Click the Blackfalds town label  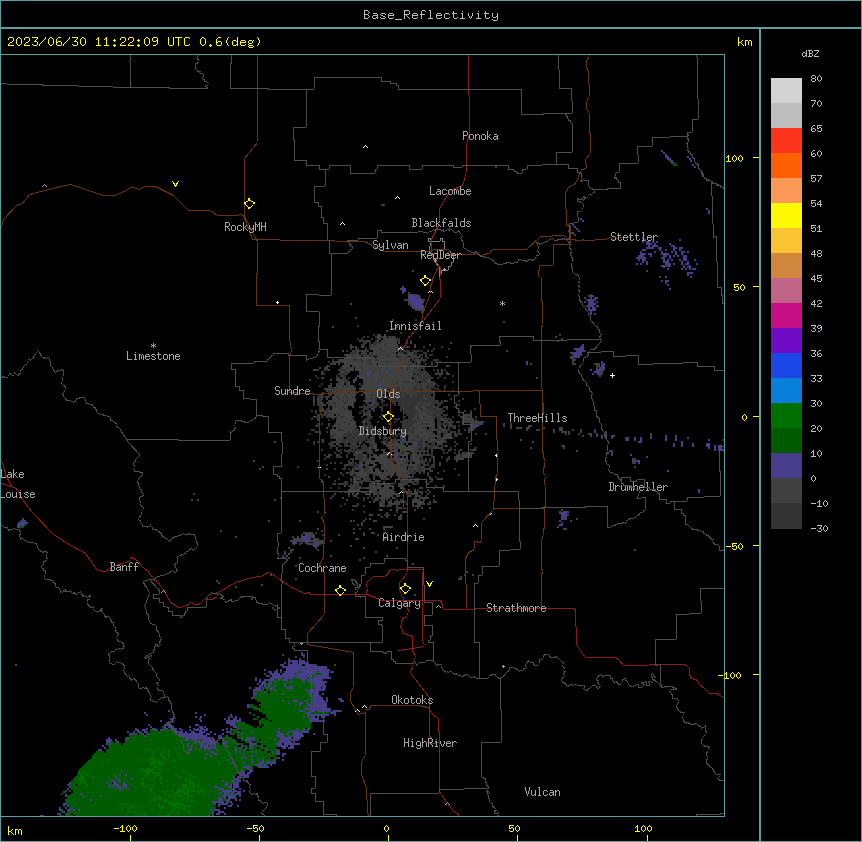coord(441,223)
